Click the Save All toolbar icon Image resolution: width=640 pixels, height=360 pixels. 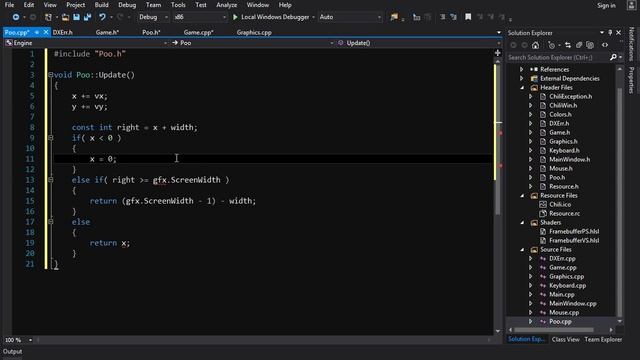pos(87,17)
